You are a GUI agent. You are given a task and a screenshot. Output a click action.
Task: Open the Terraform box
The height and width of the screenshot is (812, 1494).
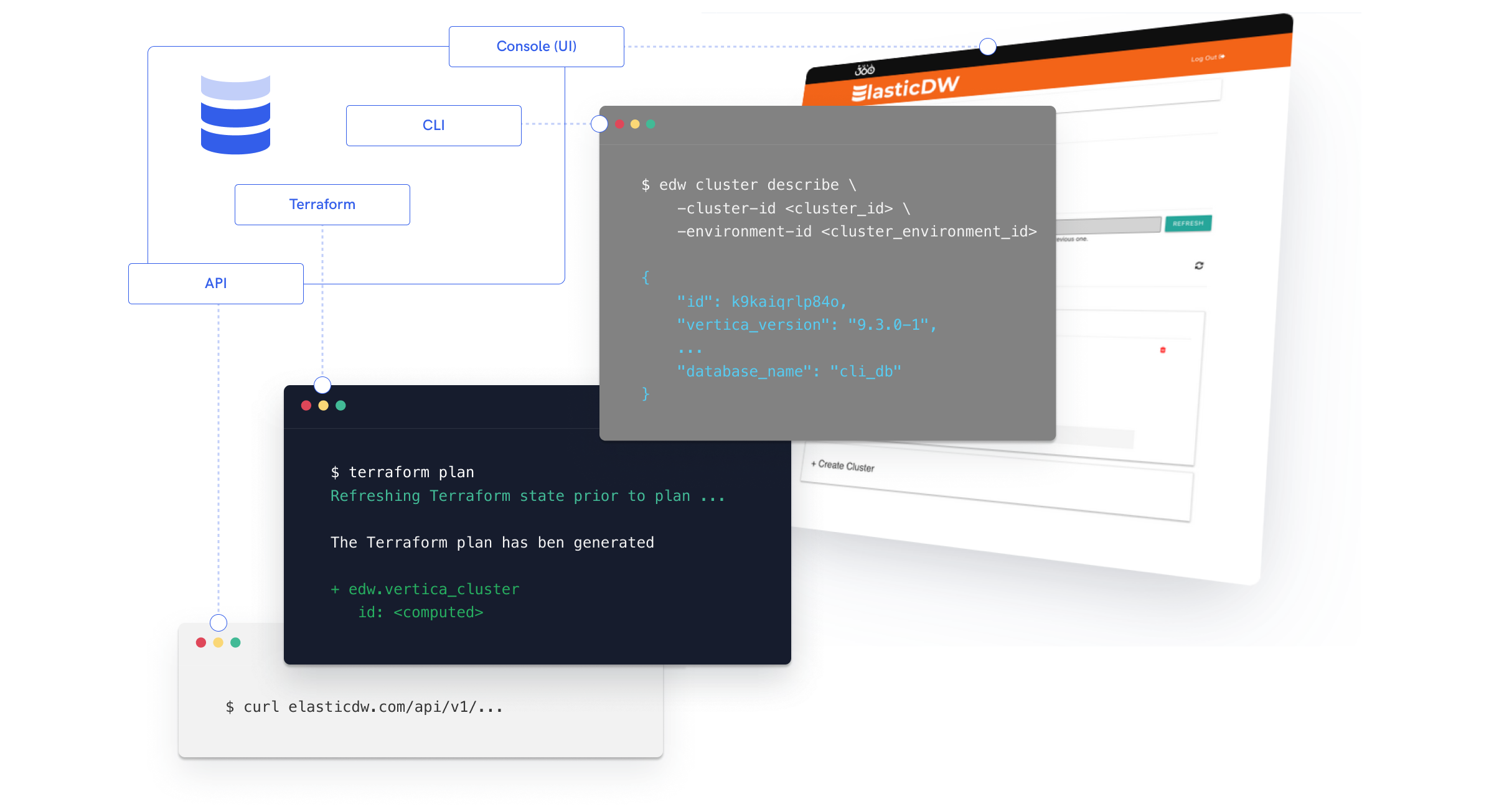[x=322, y=205]
